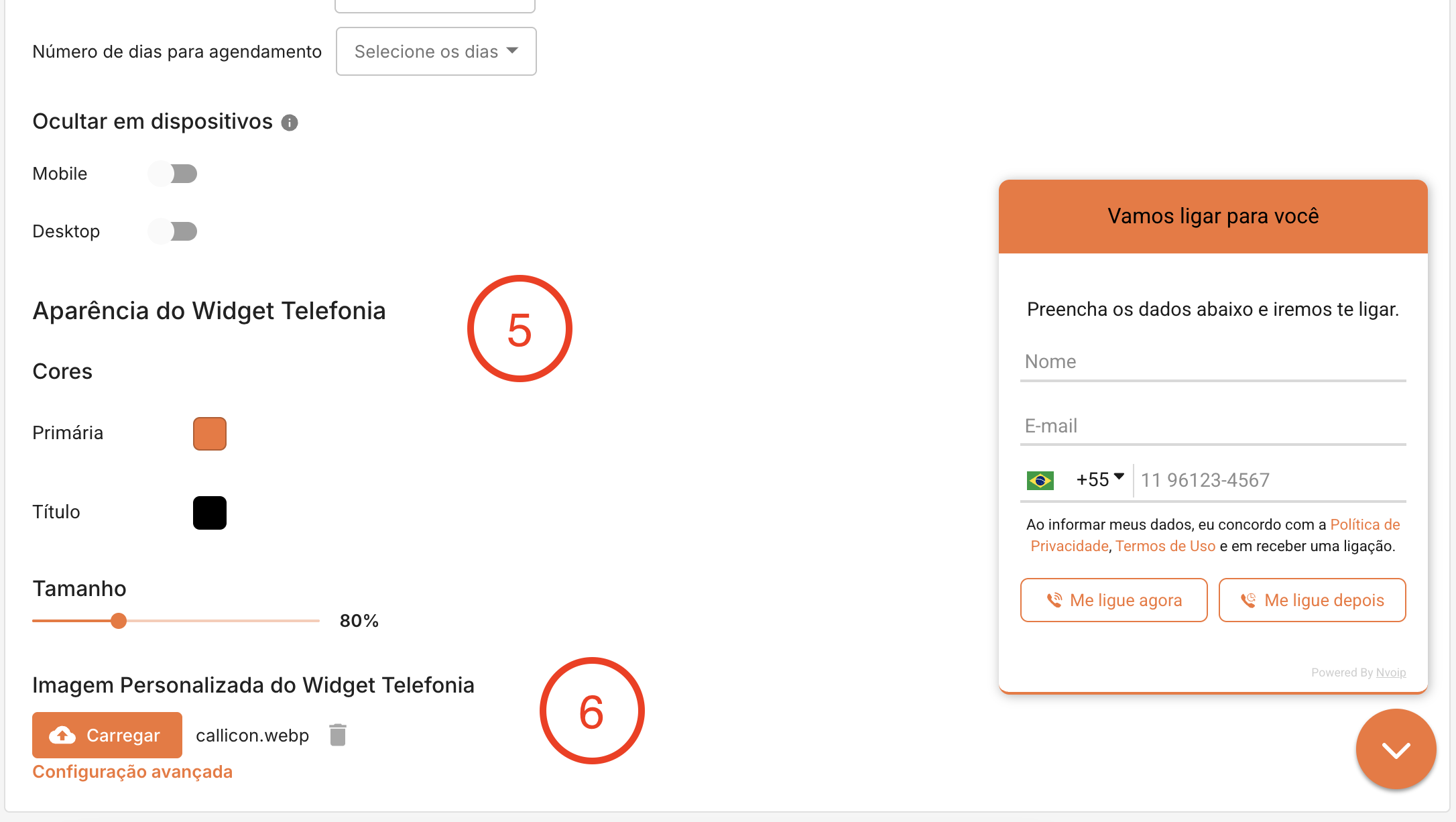Expand the +55 country code selector
Viewport: 1456px width, 822px height.
pyautogui.click(x=1100, y=479)
